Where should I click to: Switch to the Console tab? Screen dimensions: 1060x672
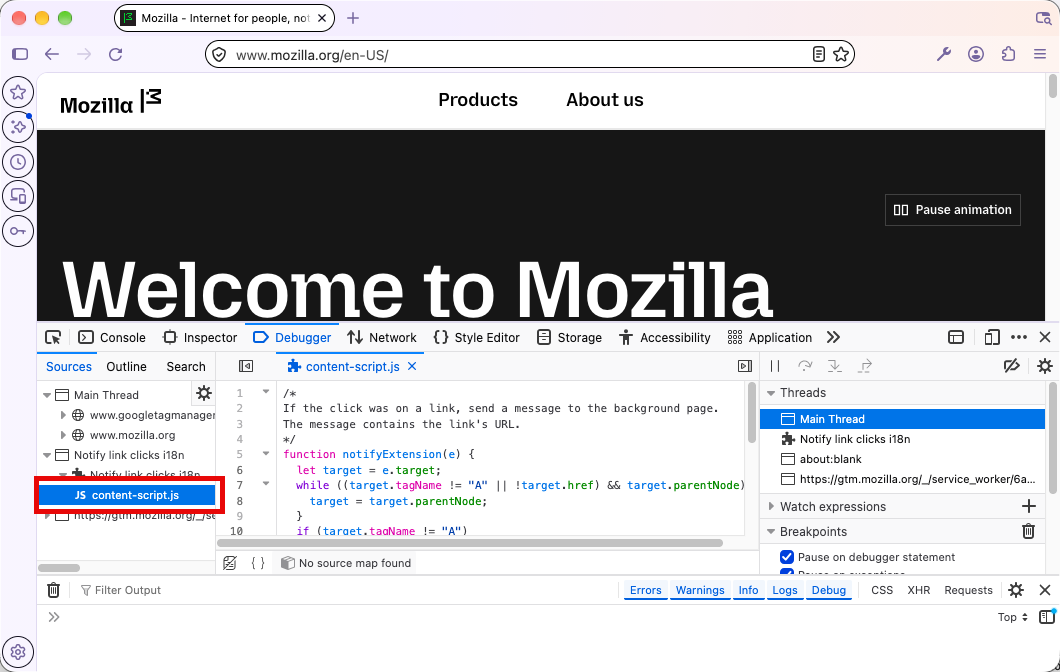(x=112, y=337)
